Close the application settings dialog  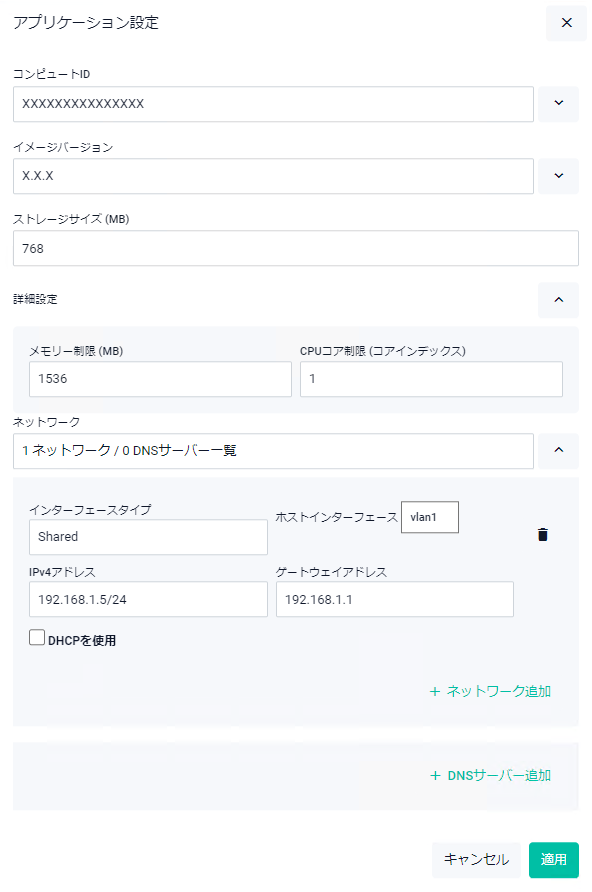(x=566, y=23)
